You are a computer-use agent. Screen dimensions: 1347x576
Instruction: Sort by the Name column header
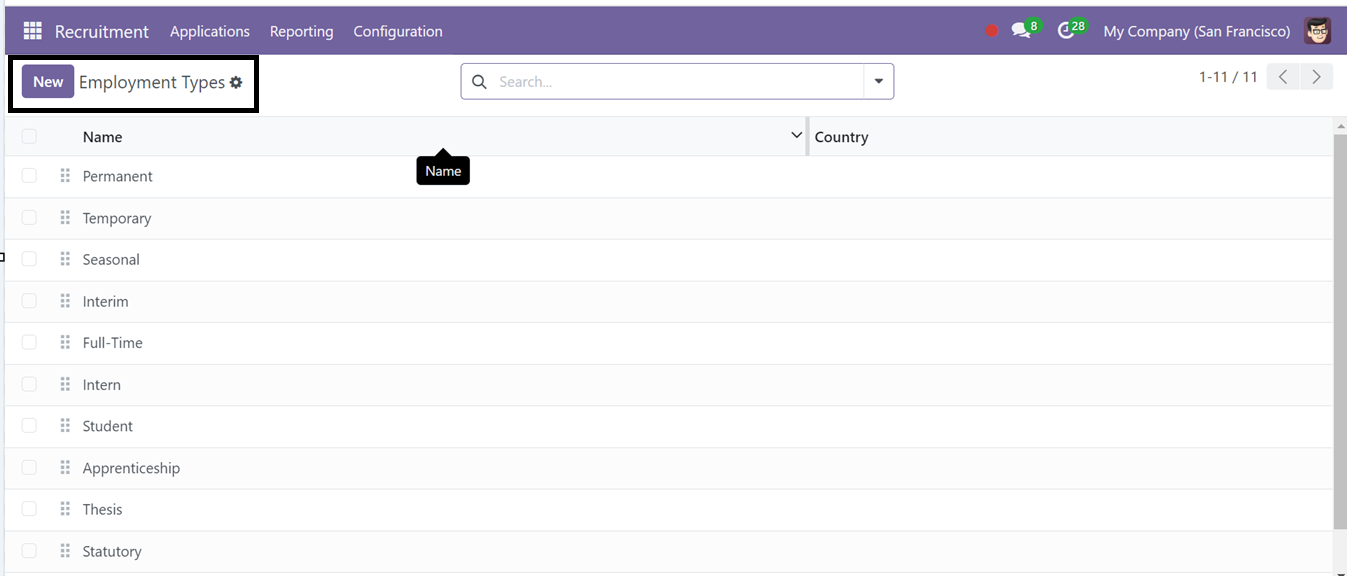point(102,137)
